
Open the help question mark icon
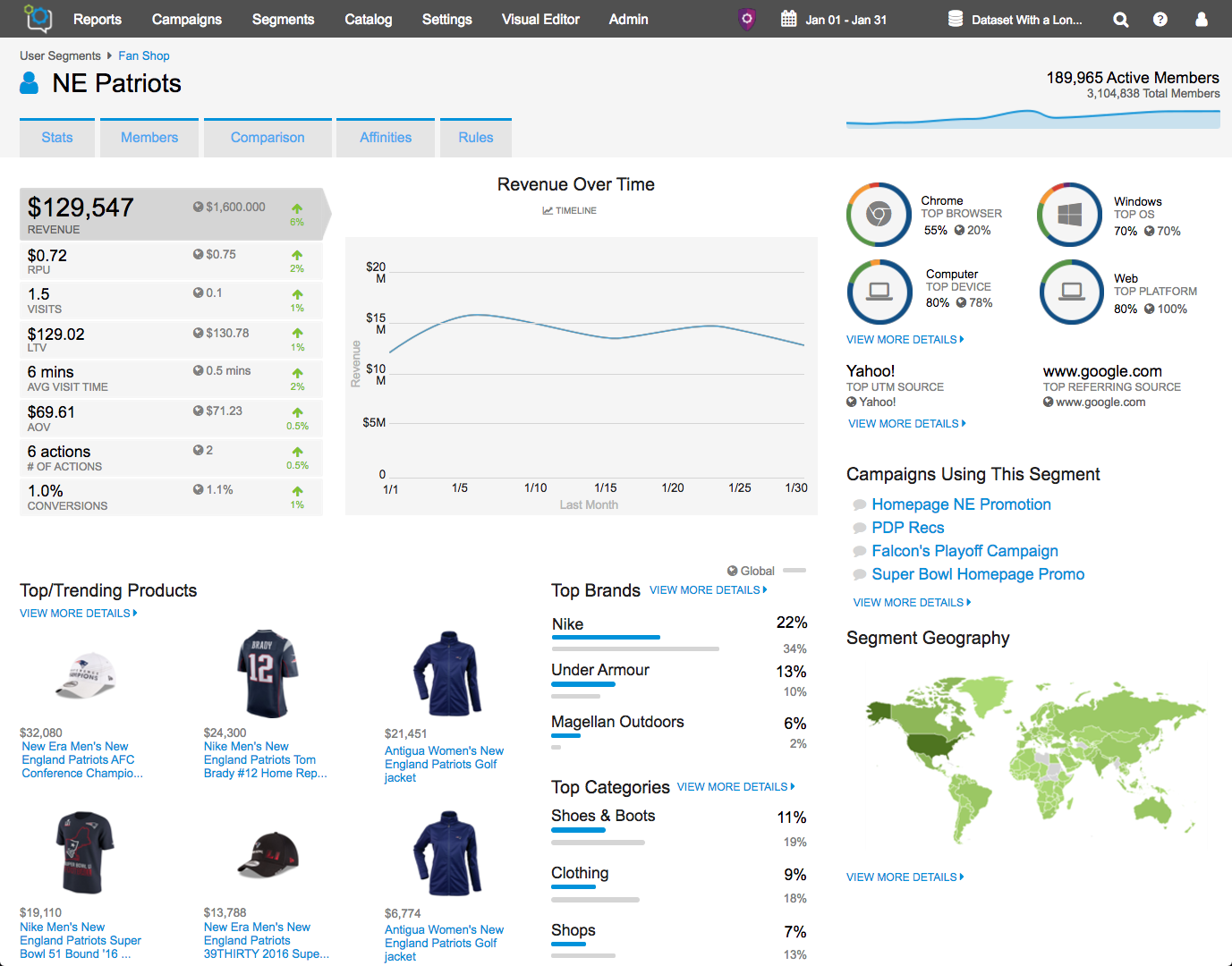coord(1160,20)
